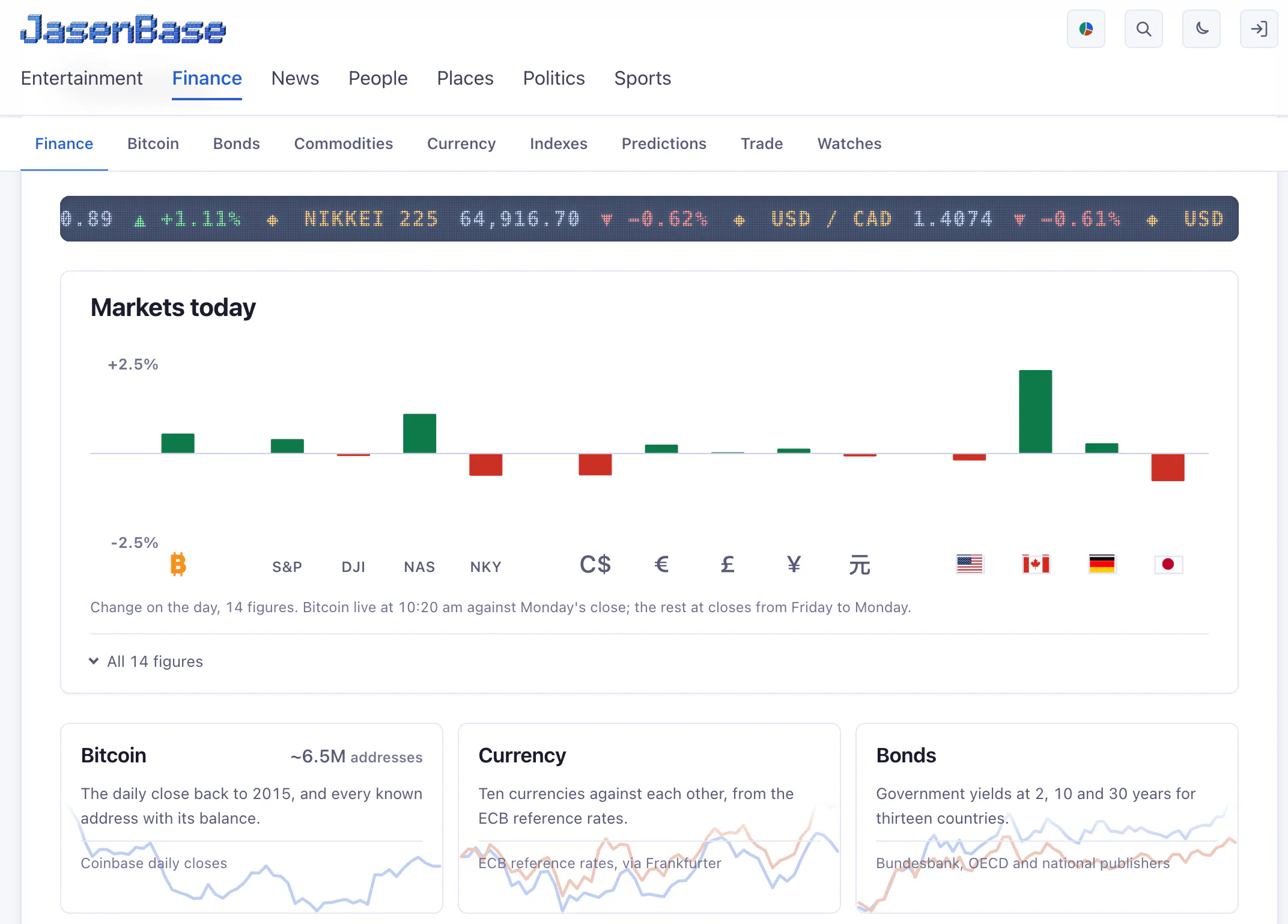Open the Indexes sub-tab
This screenshot has height=924, width=1288.
pos(559,144)
